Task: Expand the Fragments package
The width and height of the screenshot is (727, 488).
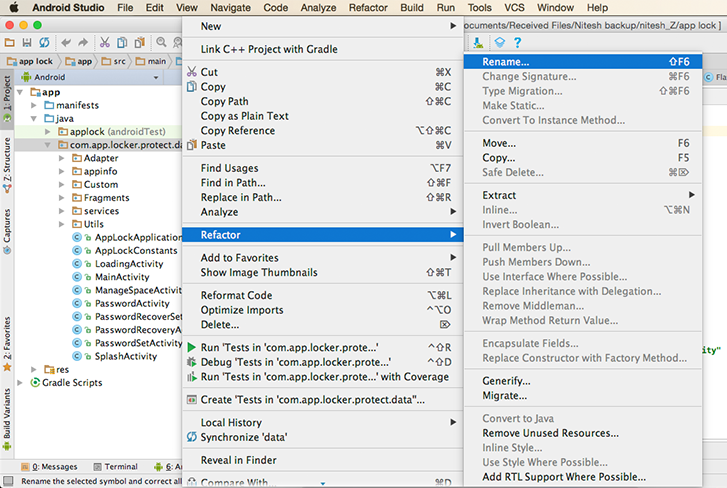Action: point(61,198)
